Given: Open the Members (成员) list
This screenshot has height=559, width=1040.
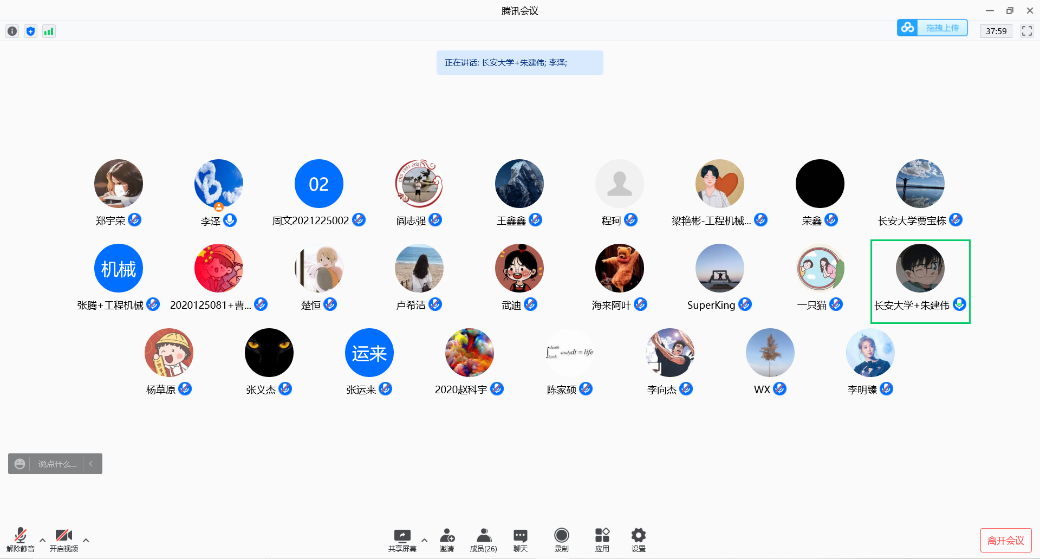Looking at the screenshot, I should pyautogui.click(x=484, y=540).
